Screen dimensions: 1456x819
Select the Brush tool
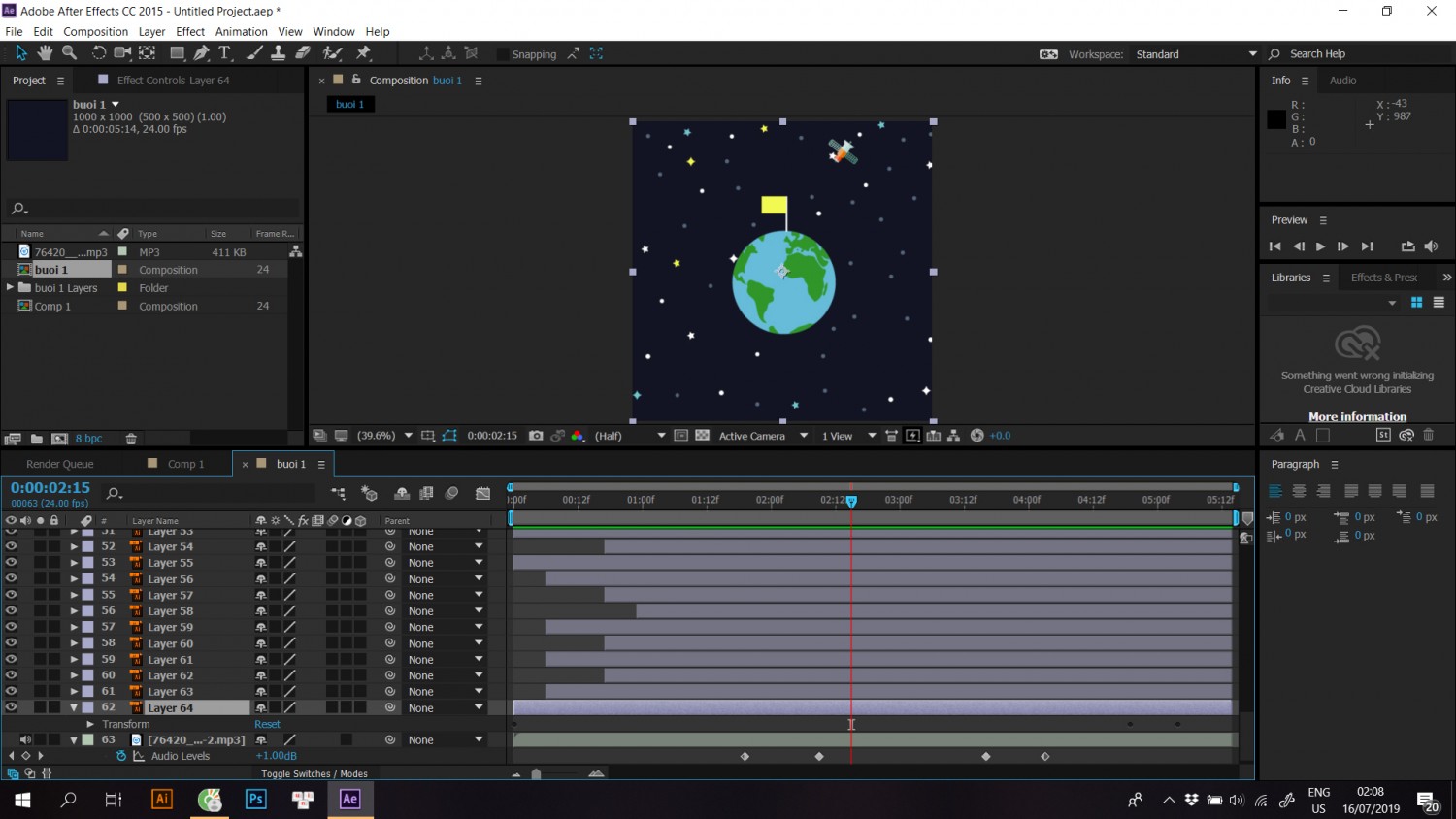tap(254, 53)
